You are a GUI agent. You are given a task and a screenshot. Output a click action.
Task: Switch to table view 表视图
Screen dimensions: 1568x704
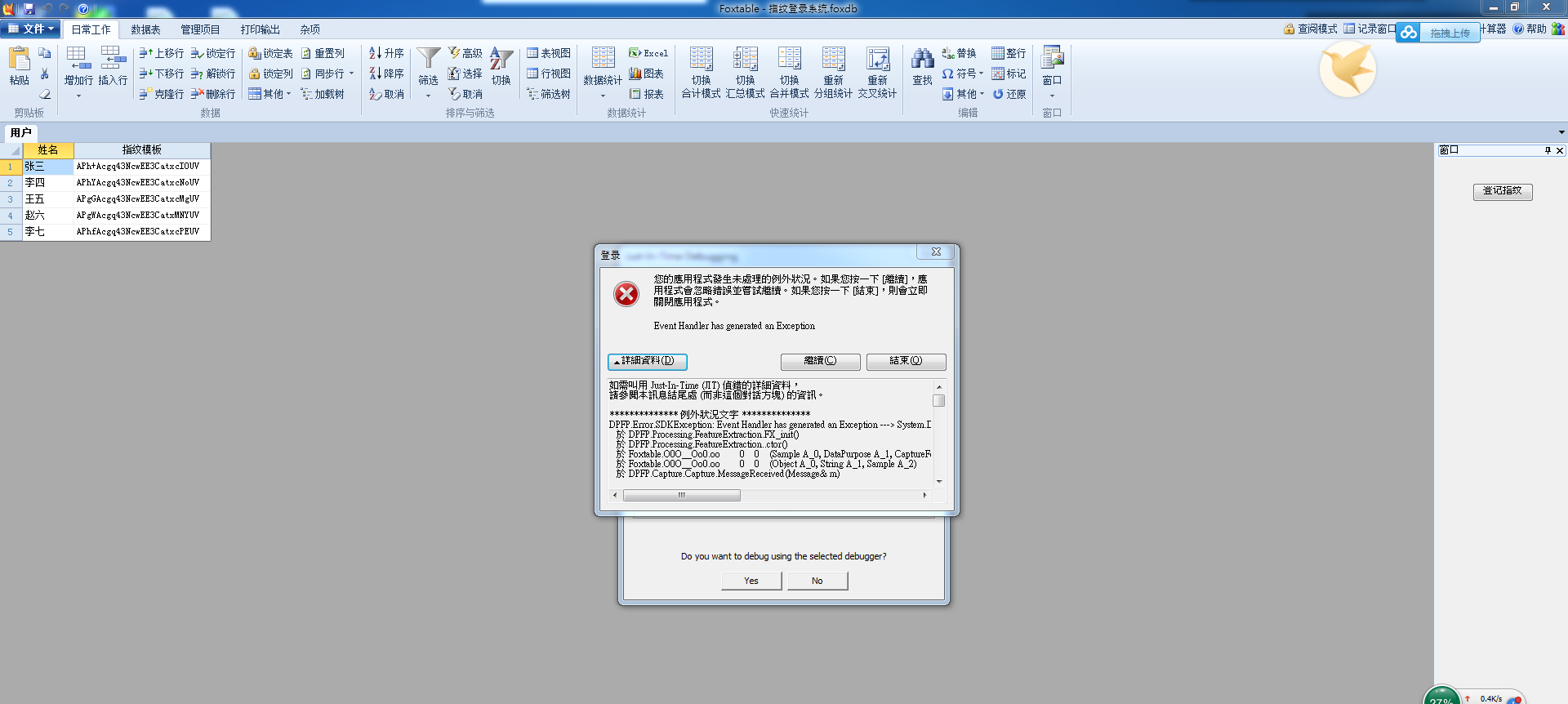549,53
